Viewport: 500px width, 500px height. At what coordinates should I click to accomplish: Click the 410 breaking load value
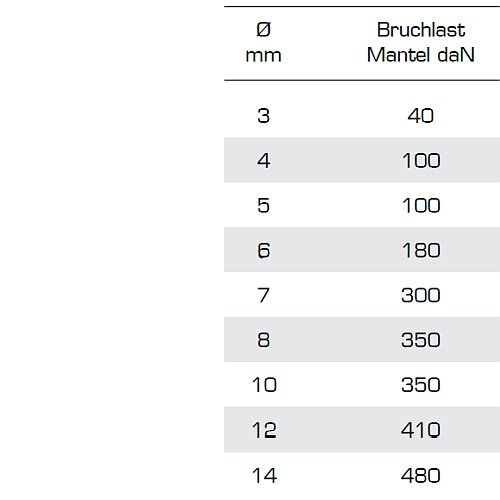[x=421, y=430]
